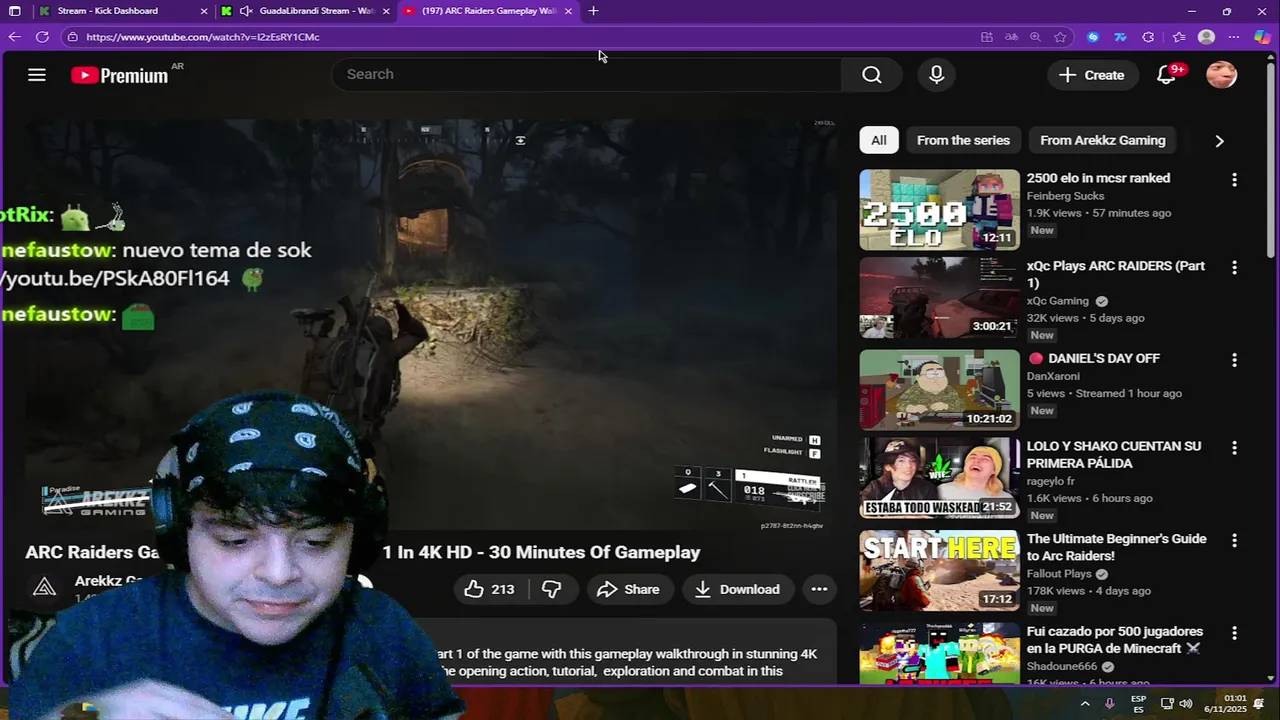Image resolution: width=1280 pixels, height=720 pixels.
Task: Open the notifications bell
Action: [x=1166, y=75]
